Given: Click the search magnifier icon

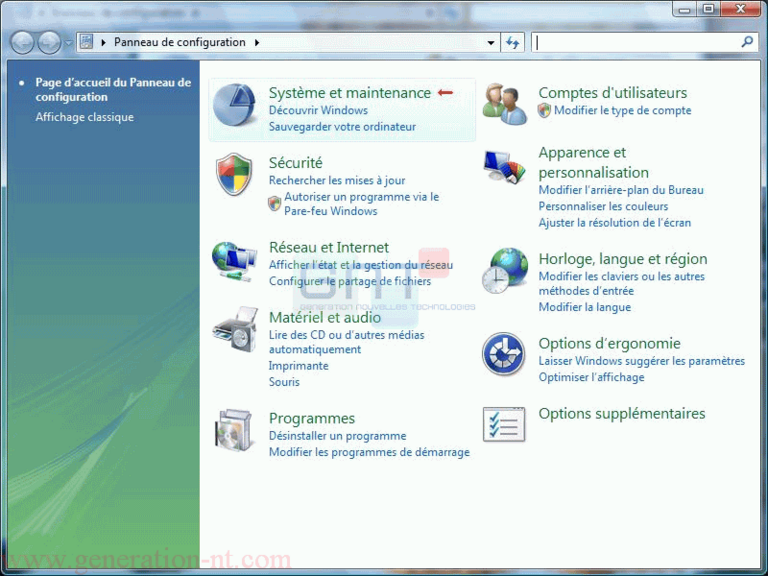Looking at the screenshot, I should click(x=747, y=42).
